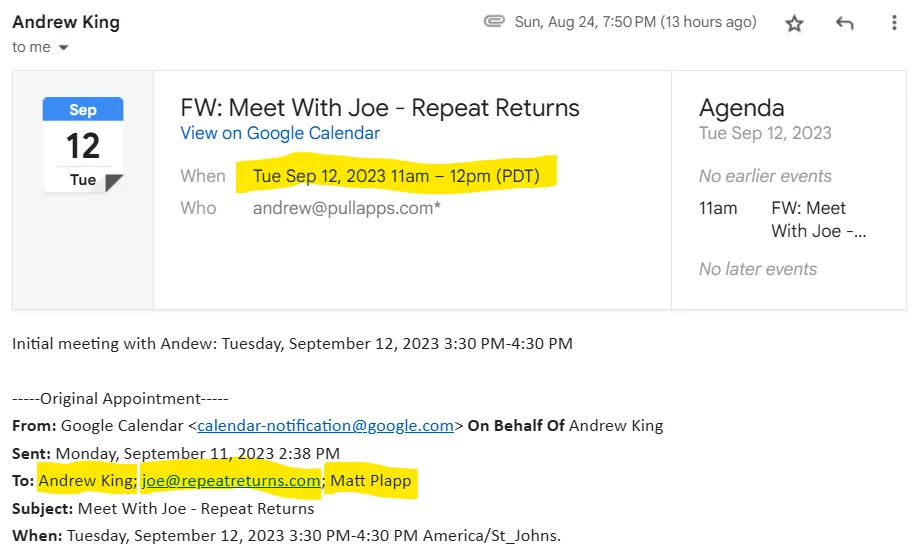Click the reply arrow icon
917x552 pixels.
[845, 24]
